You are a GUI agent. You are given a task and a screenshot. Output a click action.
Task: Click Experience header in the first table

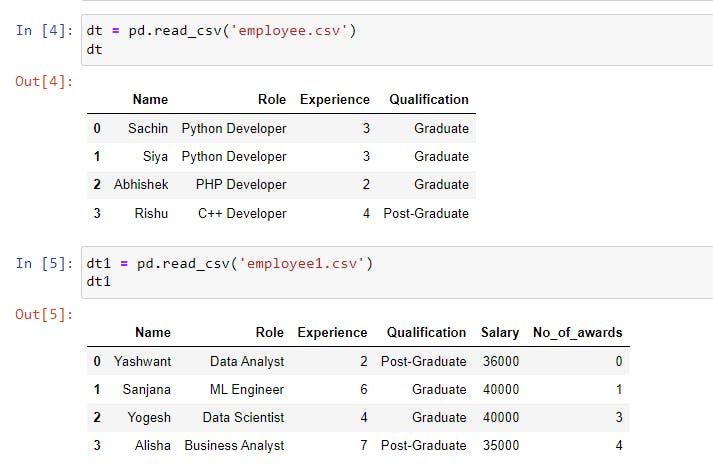tap(335, 100)
